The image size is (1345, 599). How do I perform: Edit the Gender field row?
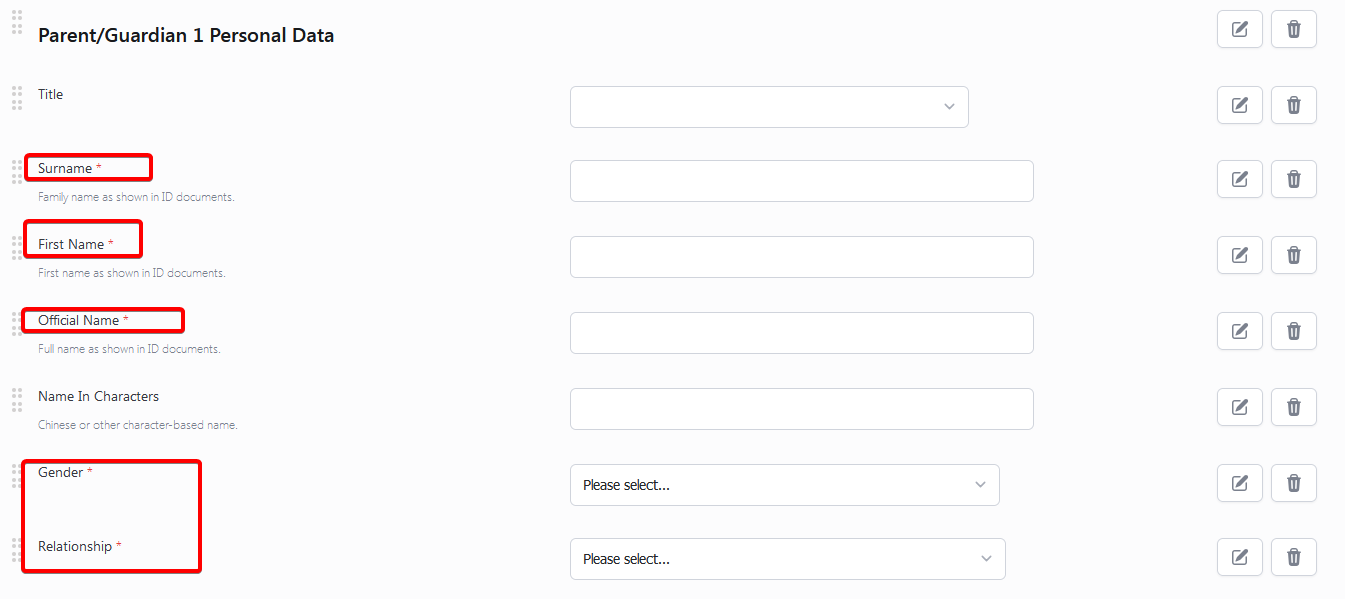click(1240, 483)
